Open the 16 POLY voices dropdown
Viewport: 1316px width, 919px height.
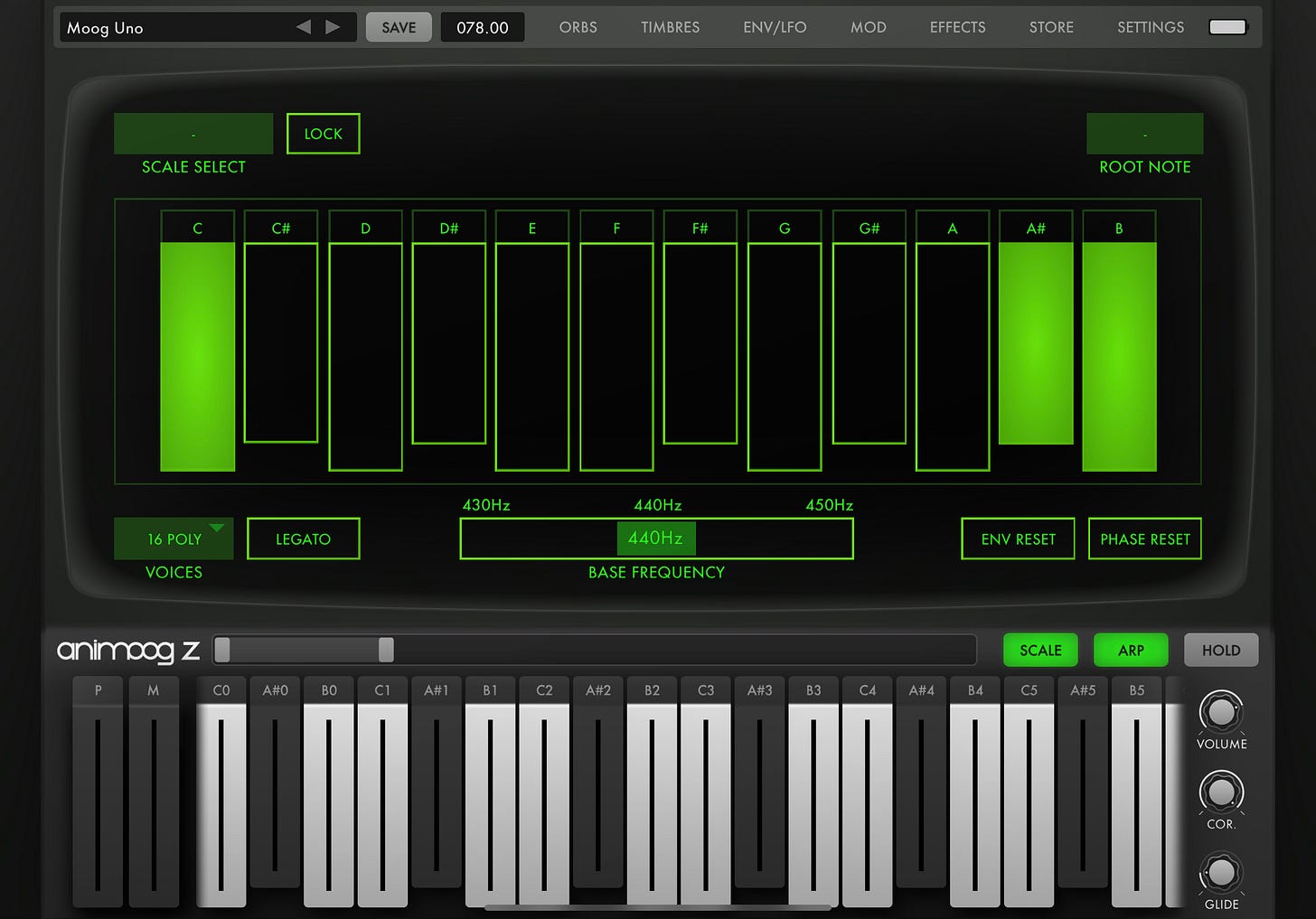coord(174,539)
